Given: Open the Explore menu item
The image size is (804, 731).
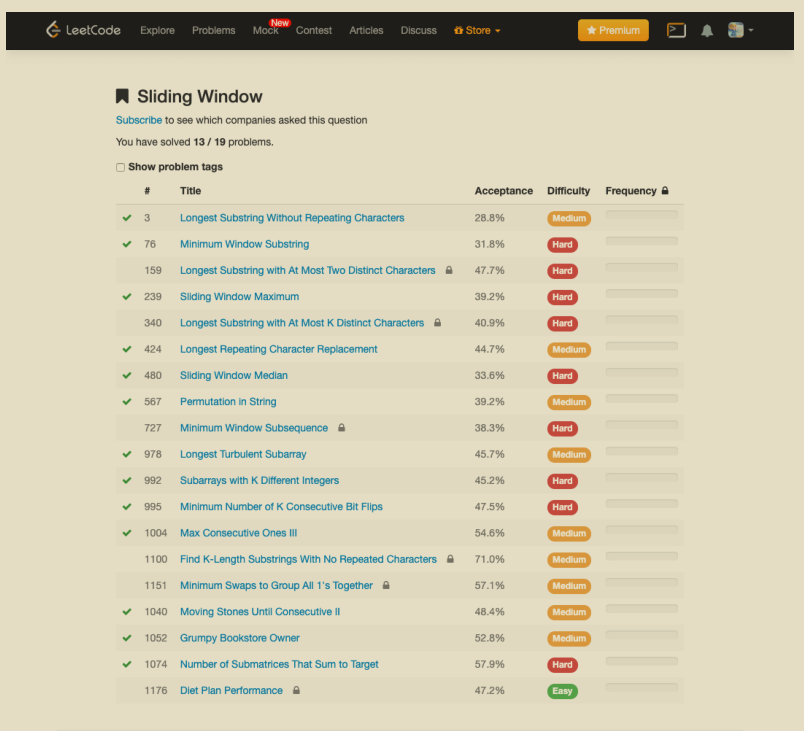Looking at the screenshot, I should (157, 30).
